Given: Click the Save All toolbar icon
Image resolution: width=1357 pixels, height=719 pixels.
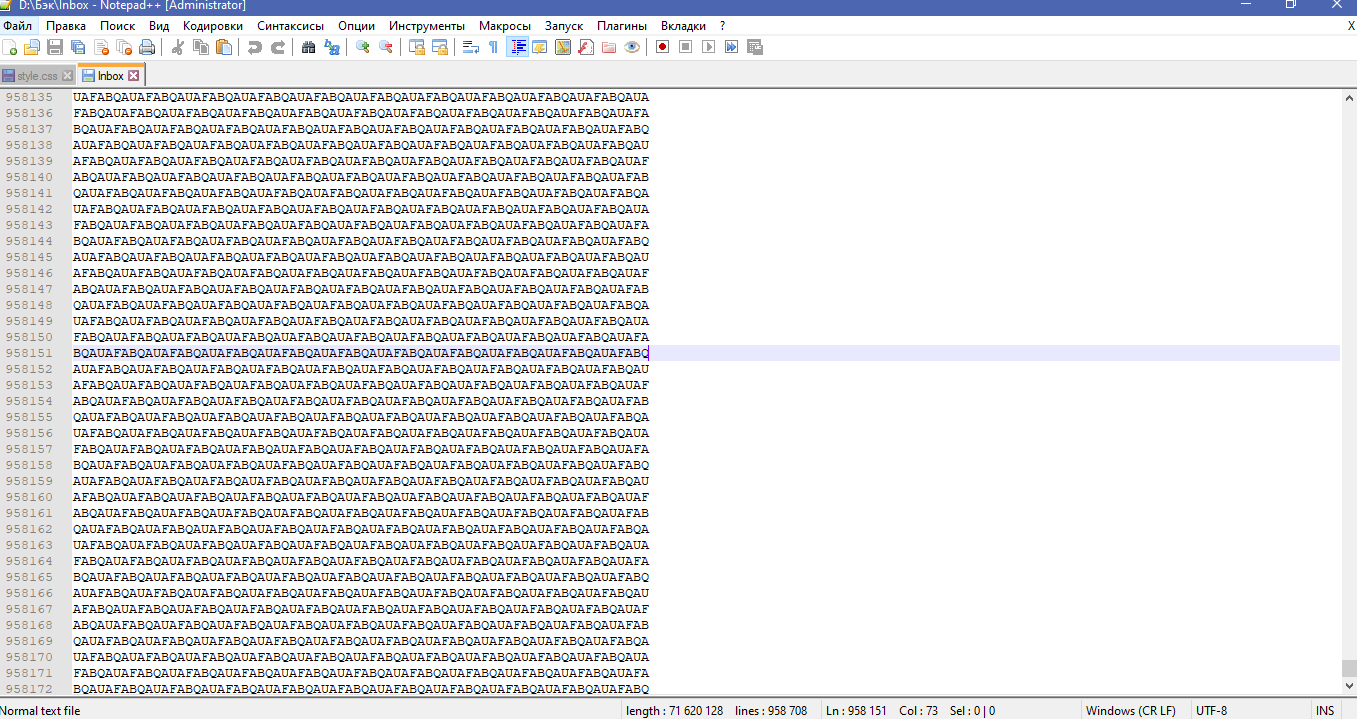Looking at the screenshot, I should tap(78, 47).
